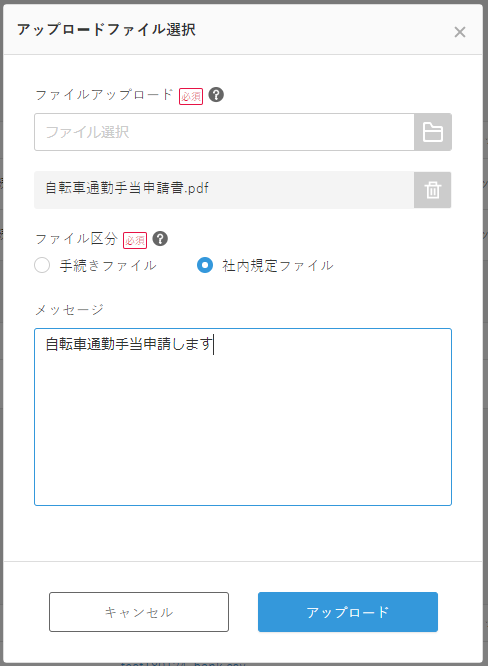
Task: Click the file name 自転車通勤手当申請書.pdf
Action: coord(127,188)
